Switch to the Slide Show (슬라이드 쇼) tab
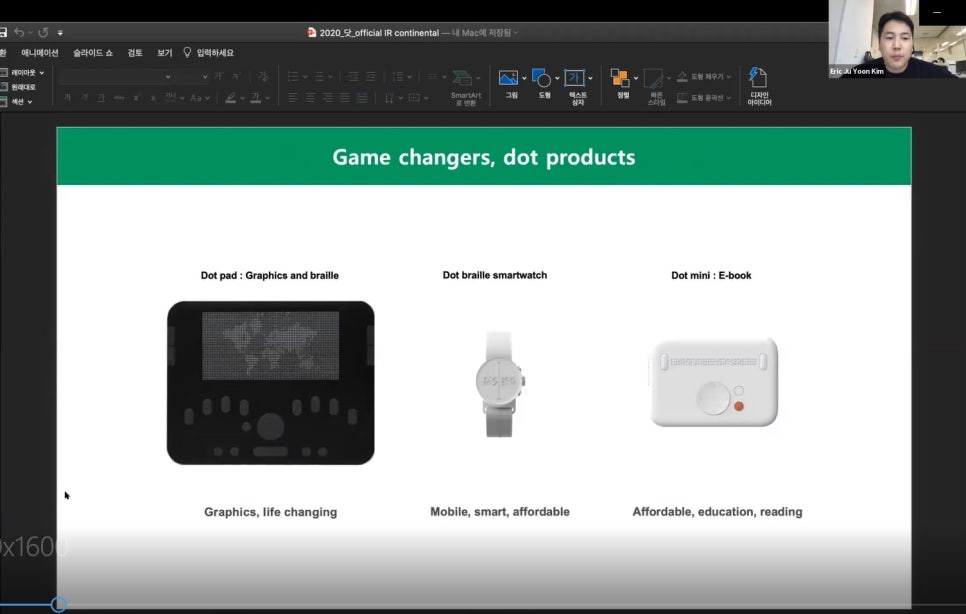The width and height of the screenshot is (966, 614). coord(93,53)
